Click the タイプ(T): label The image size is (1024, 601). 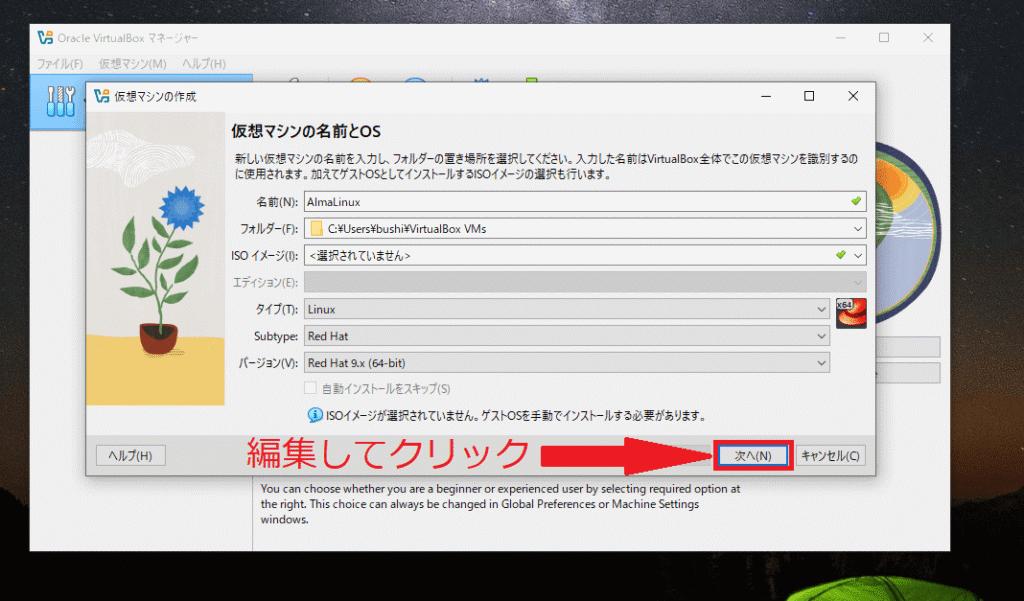277,309
